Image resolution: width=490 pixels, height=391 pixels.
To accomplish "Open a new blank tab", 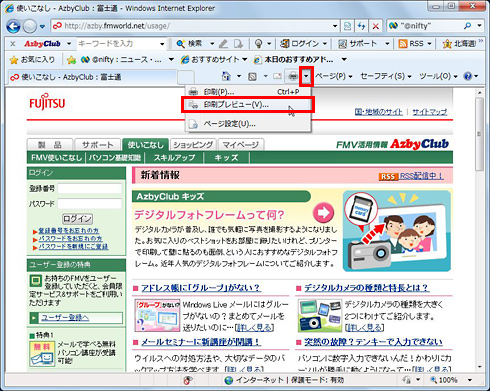I will pyautogui.click(x=186, y=77).
